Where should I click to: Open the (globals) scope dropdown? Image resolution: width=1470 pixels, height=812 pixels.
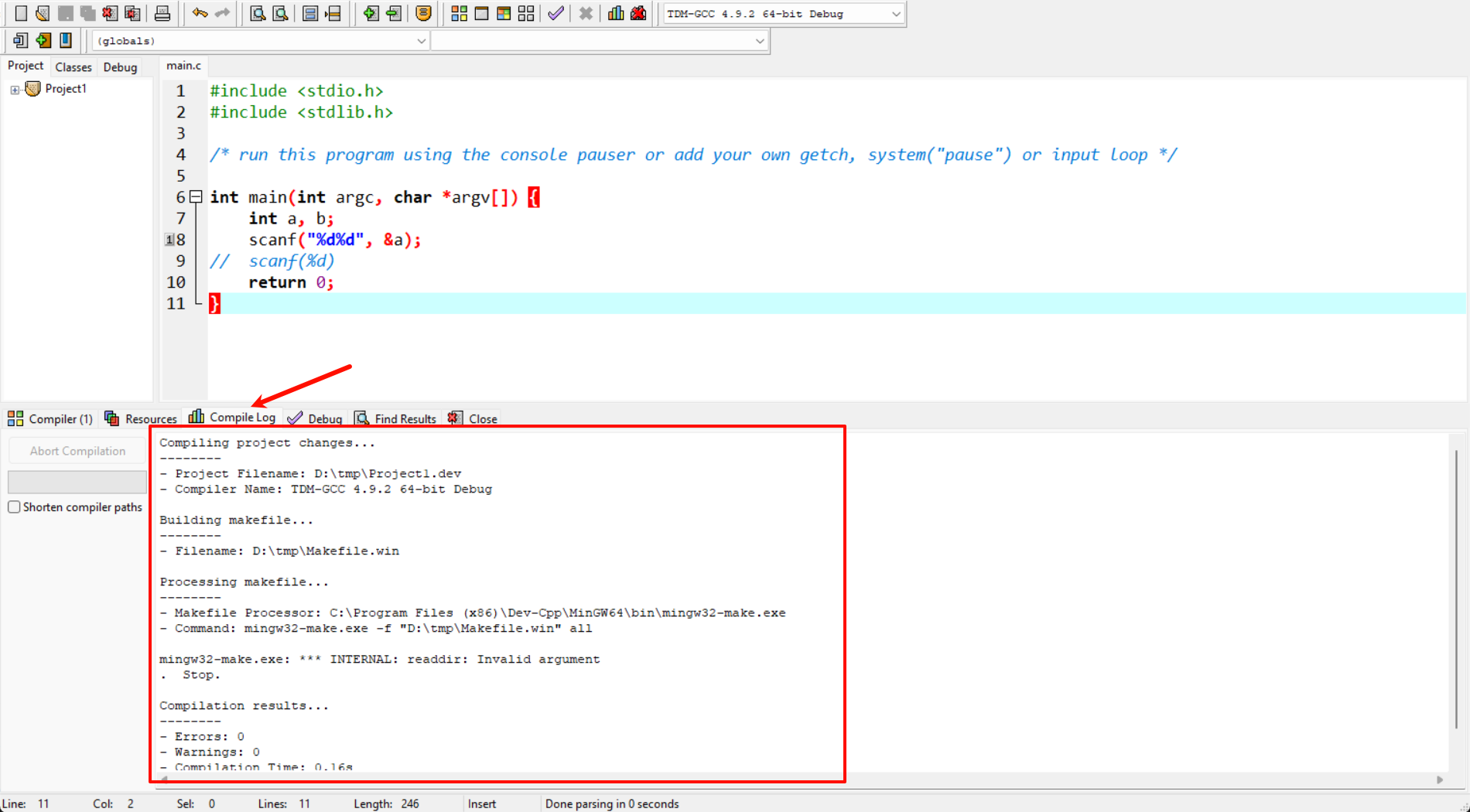(421, 41)
